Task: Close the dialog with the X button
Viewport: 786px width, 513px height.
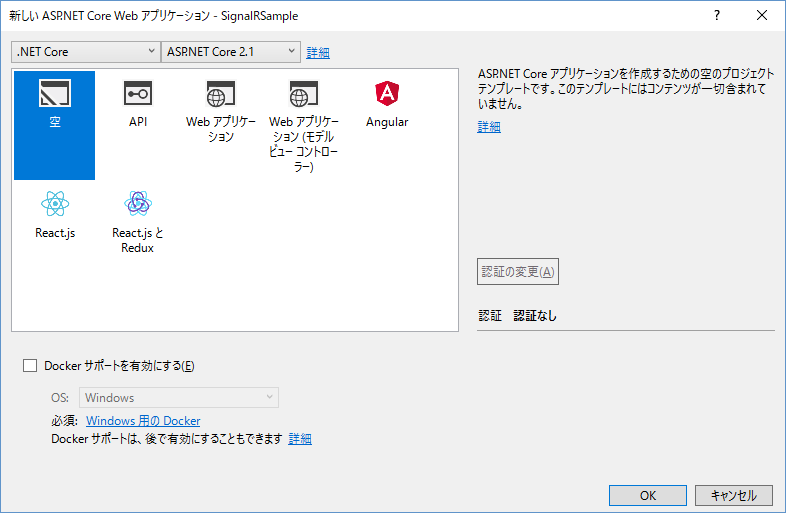Action: 762,16
